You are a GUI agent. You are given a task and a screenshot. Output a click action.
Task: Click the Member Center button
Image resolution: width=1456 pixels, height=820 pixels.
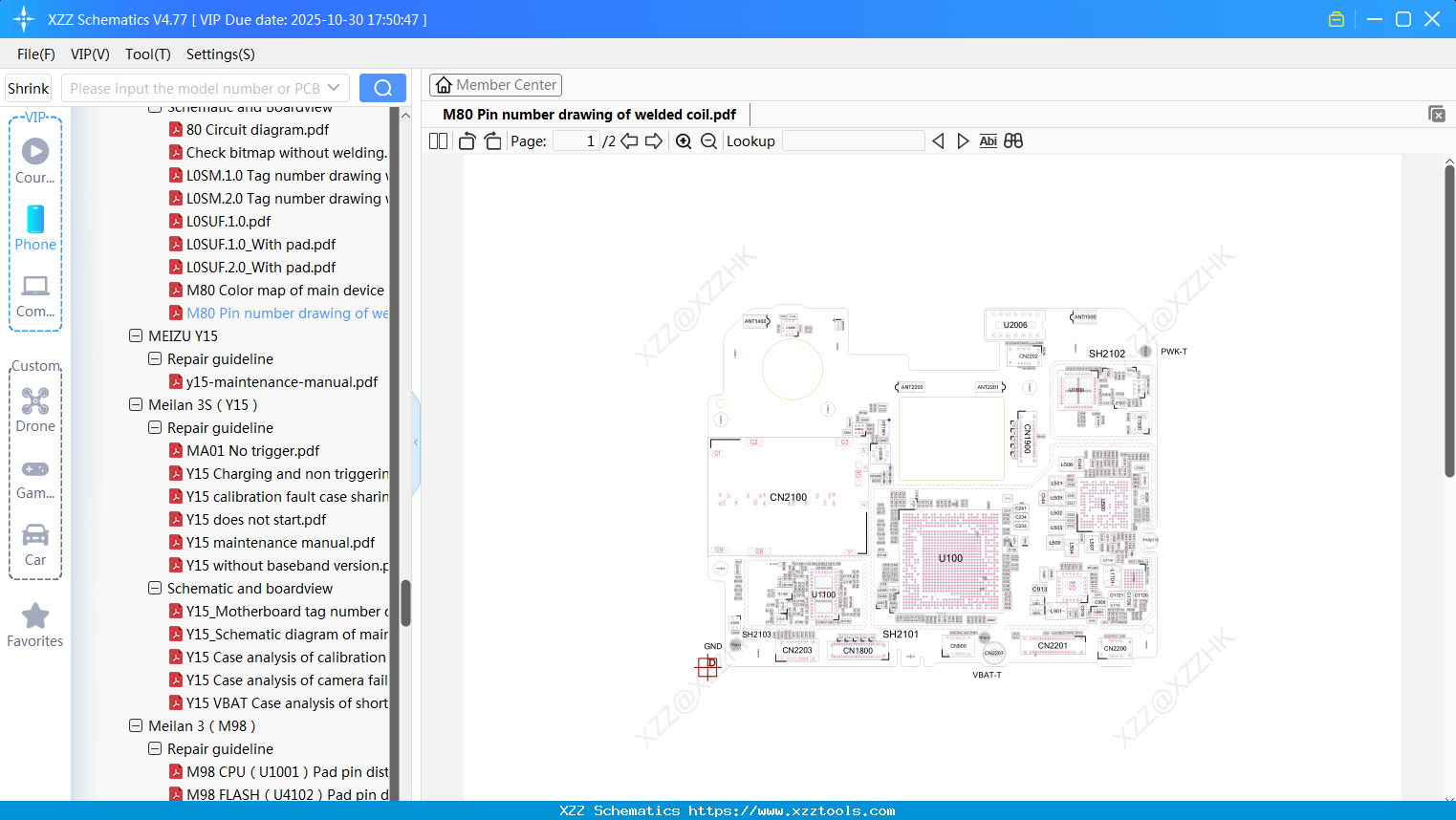[495, 84]
